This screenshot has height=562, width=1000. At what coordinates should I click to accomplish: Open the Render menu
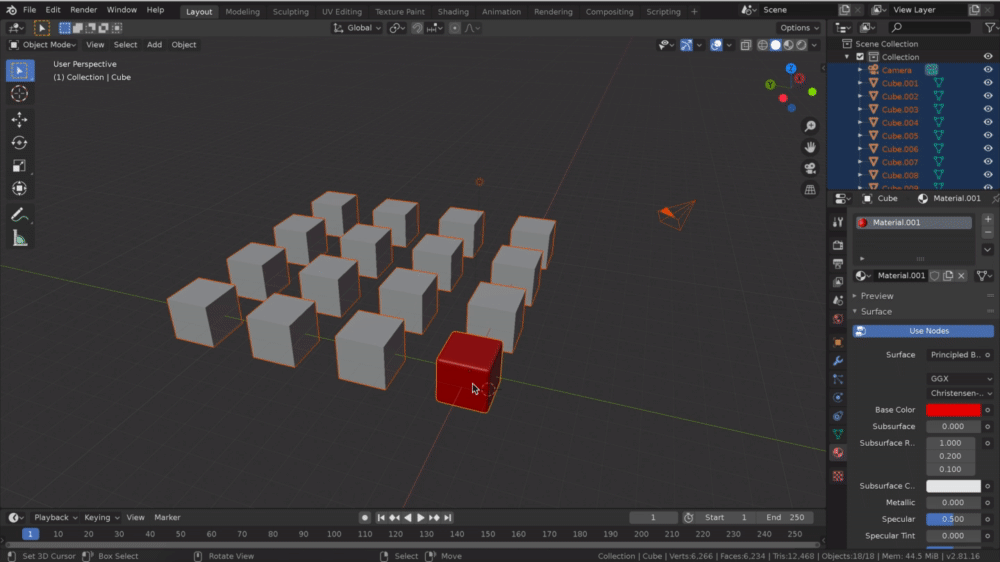(x=84, y=10)
